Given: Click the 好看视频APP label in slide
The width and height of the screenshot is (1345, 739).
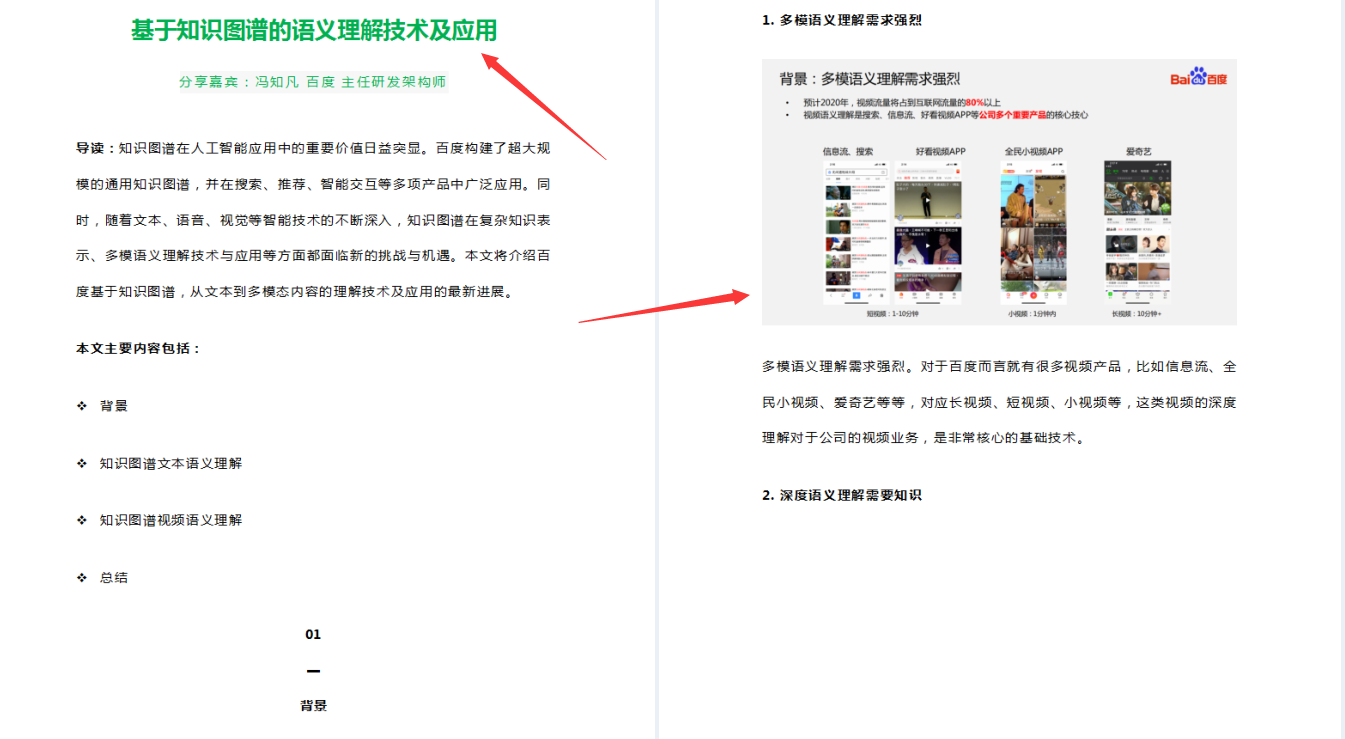Looking at the screenshot, I should click(941, 152).
